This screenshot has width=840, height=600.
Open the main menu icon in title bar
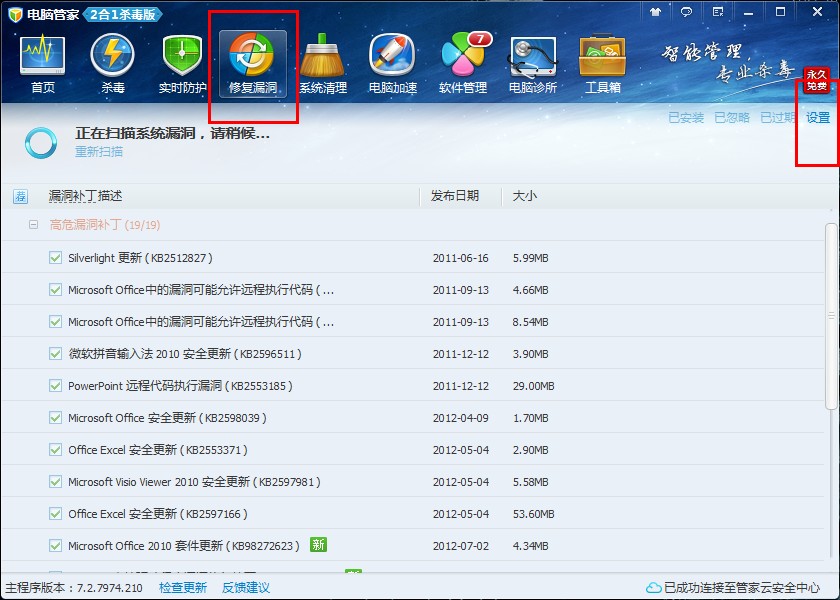pyautogui.click(x=718, y=12)
